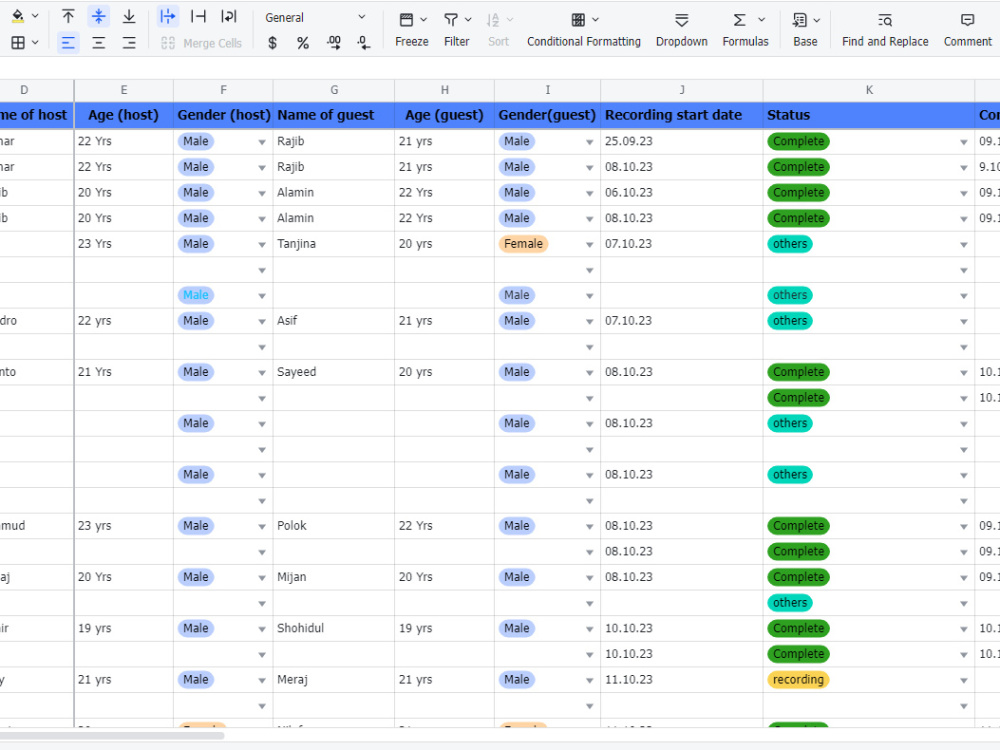Select host age cell 23 Yrs
This screenshot has height=750, width=1000.
pyautogui.click(x=124, y=244)
